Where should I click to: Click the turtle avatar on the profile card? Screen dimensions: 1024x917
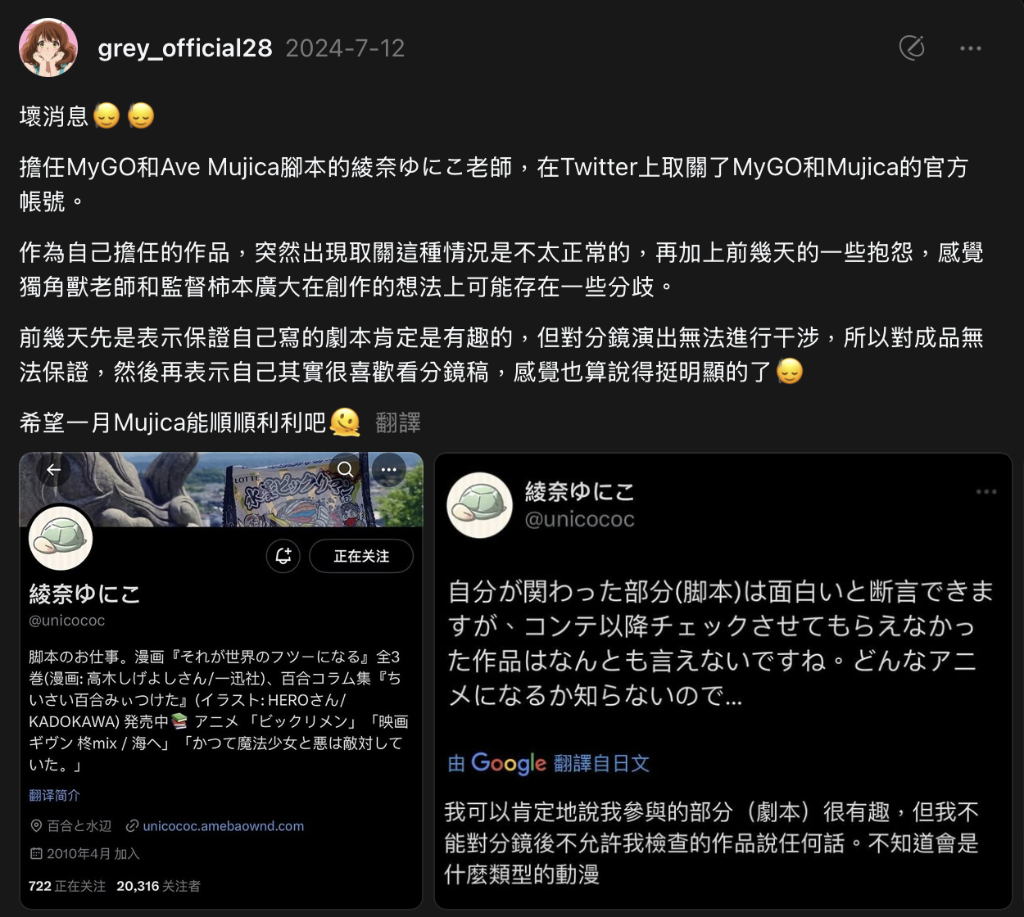pyautogui.click(x=61, y=538)
